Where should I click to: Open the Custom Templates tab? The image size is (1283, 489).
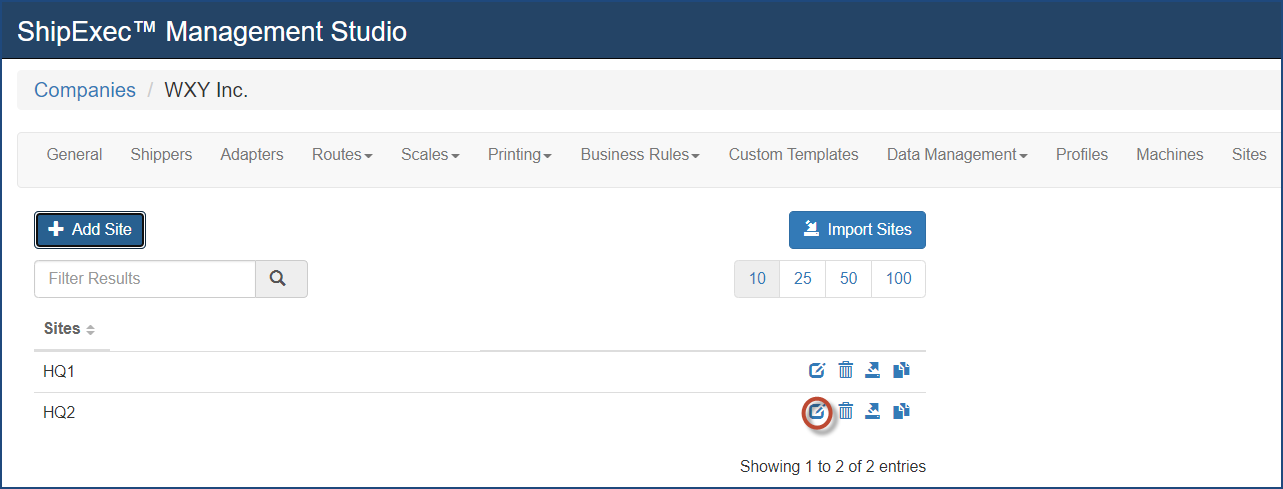[x=793, y=155]
